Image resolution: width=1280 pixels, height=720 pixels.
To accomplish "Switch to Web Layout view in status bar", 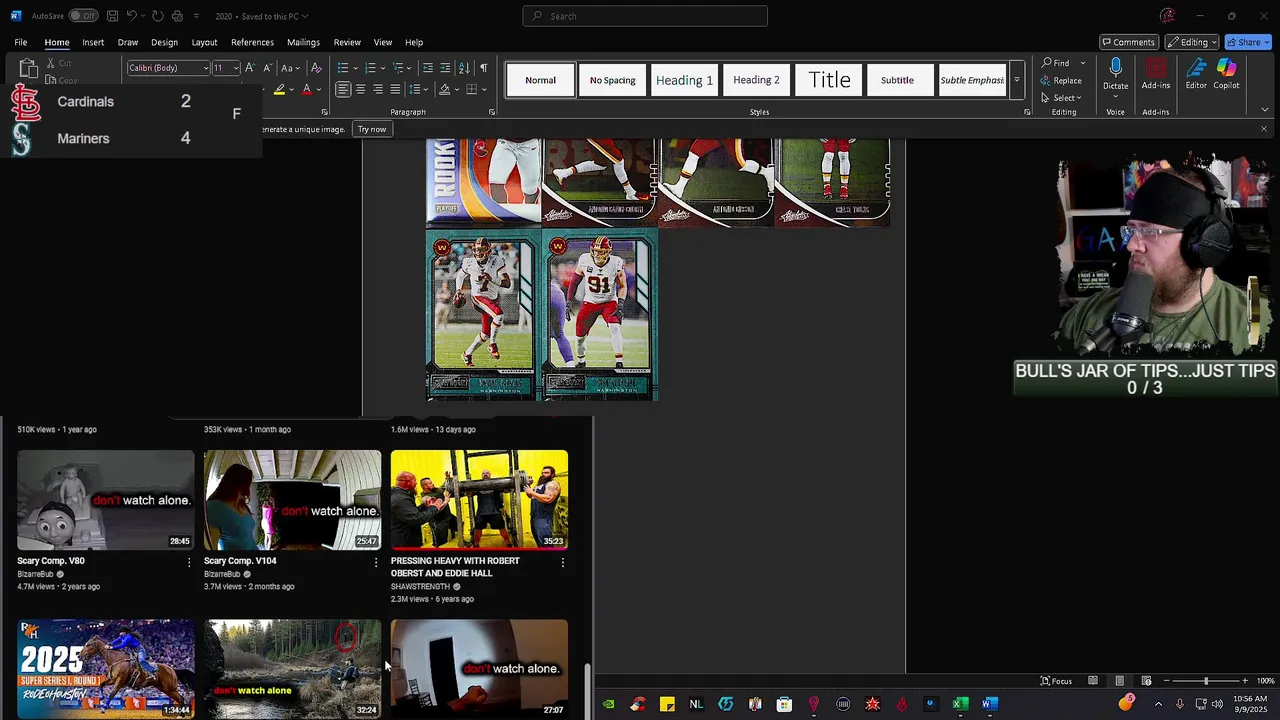I will tap(1147, 681).
